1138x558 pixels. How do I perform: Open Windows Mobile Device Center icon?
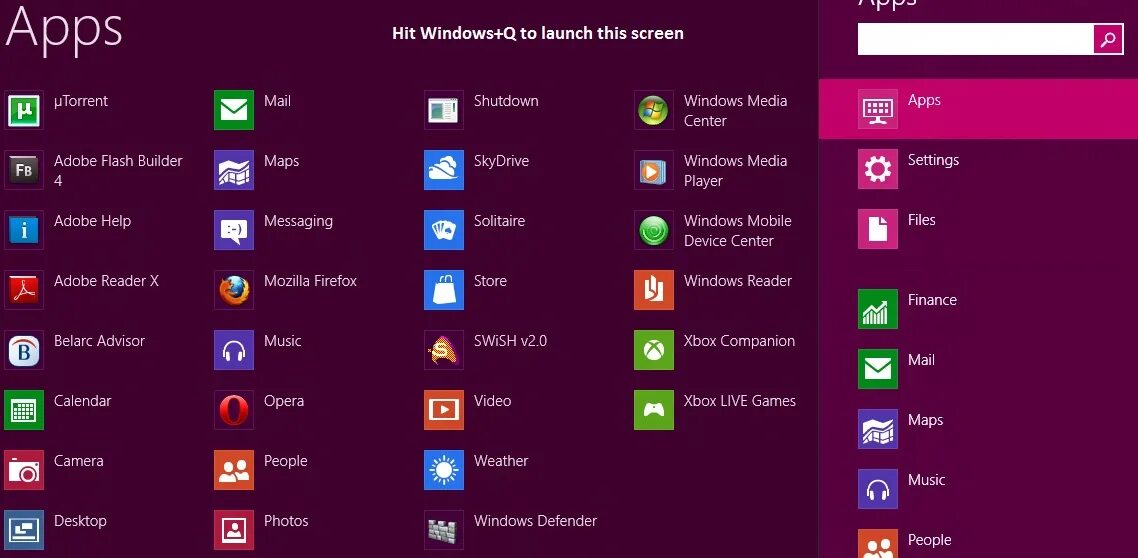(x=653, y=230)
